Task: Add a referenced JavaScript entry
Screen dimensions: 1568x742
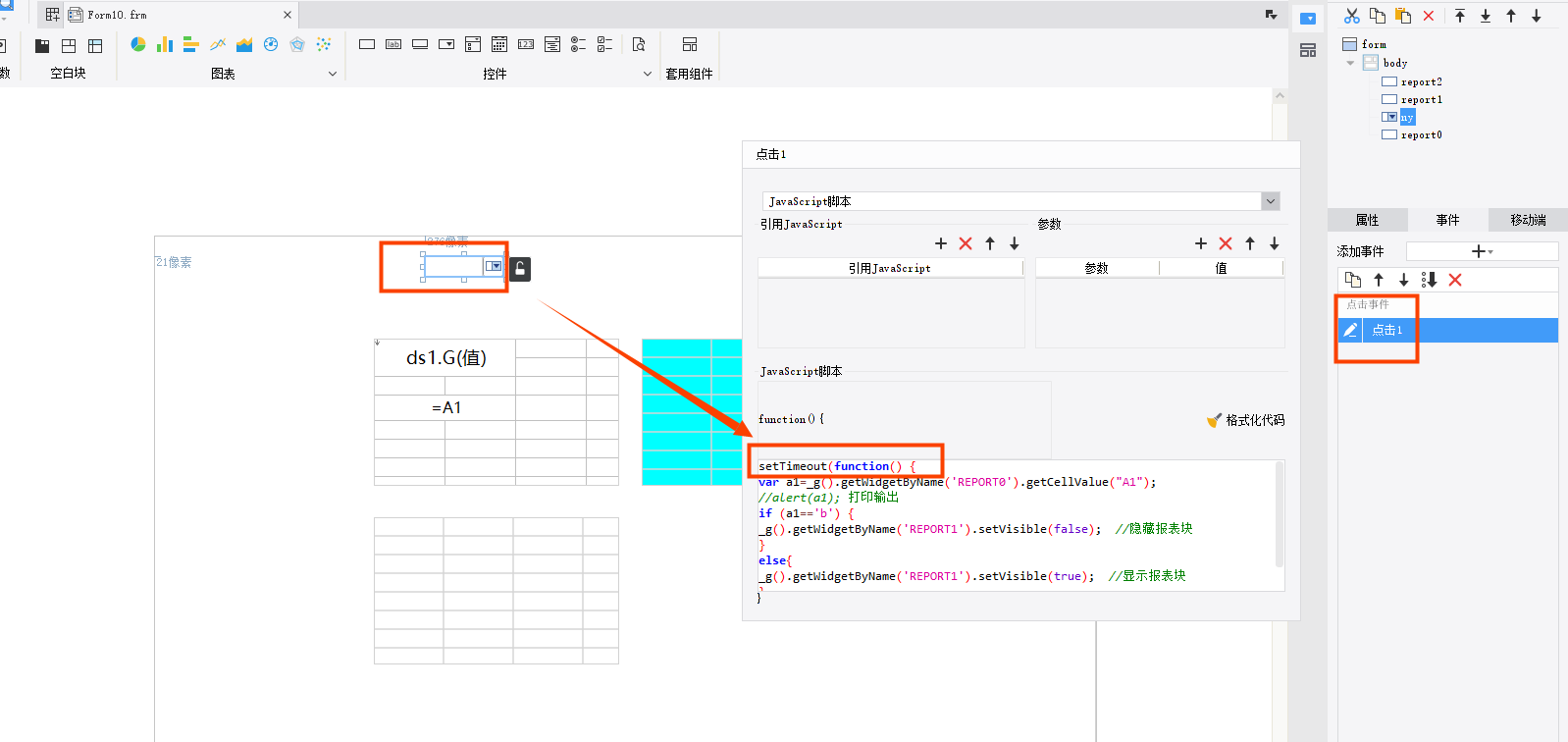Action: coord(941,243)
